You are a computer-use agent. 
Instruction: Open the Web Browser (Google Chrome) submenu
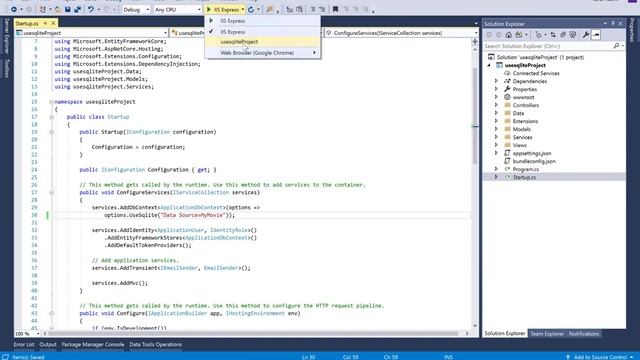(x=263, y=53)
